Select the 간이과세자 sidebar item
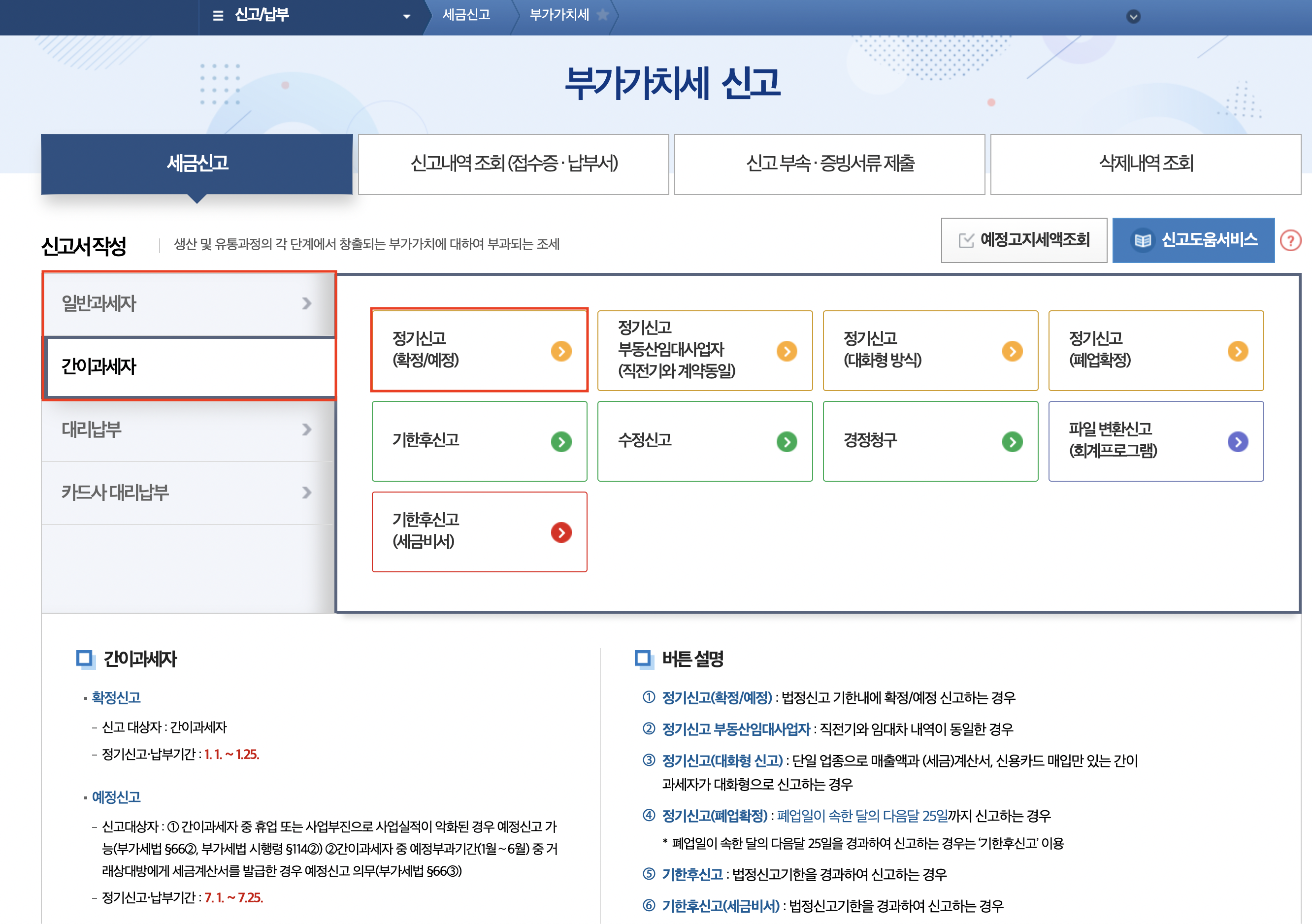The height and width of the screenshot is (924, 1312). click(x=188, y=366)
